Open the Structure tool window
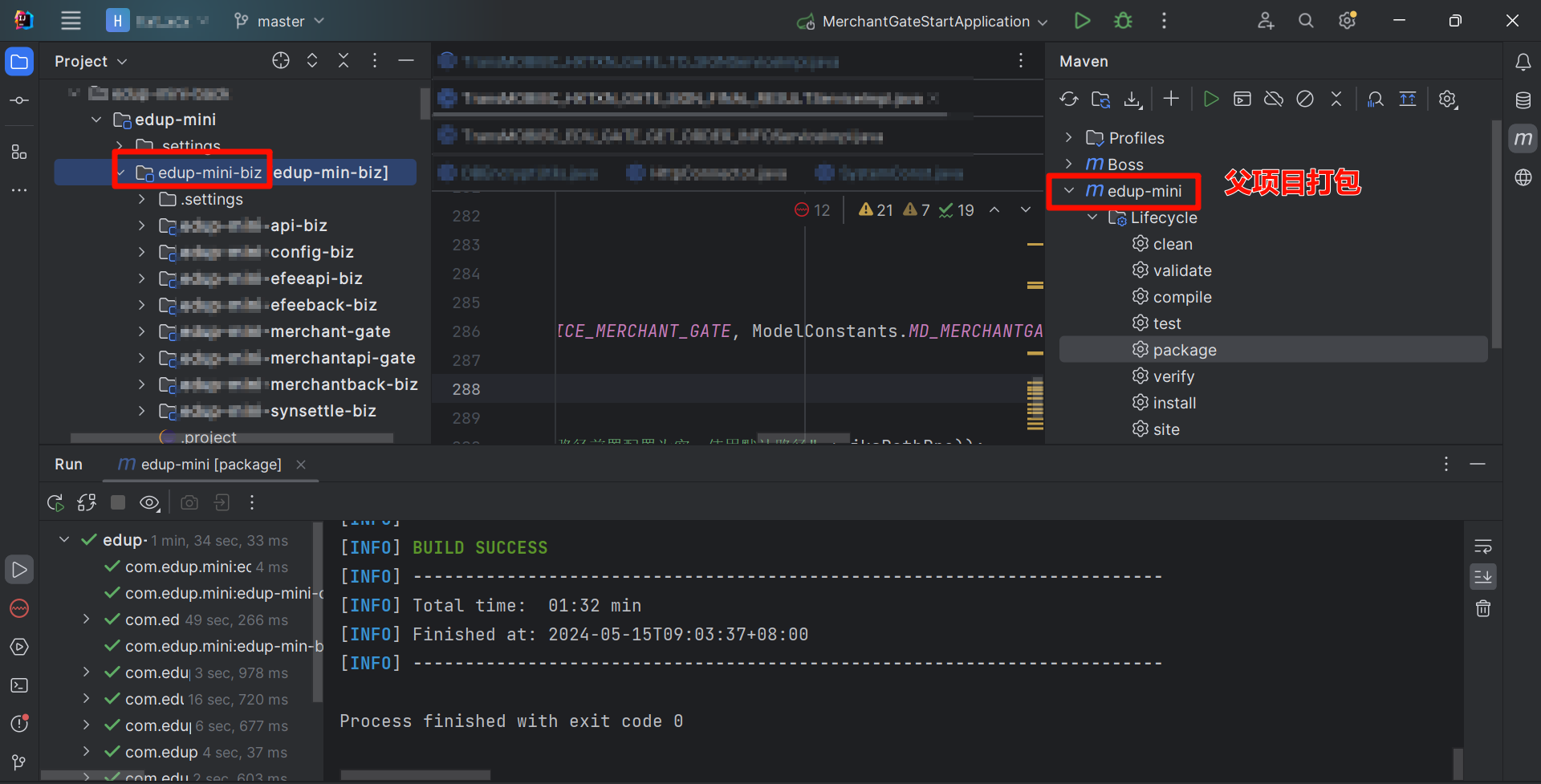 [19, 152]
